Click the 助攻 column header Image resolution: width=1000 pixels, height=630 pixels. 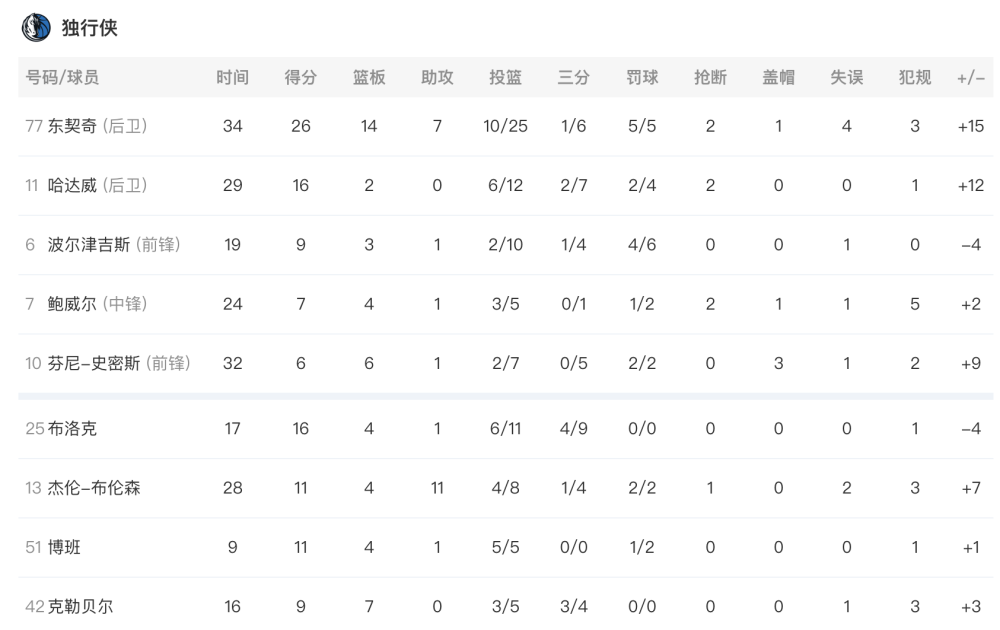pyautogui.click(x=437, y=78)
